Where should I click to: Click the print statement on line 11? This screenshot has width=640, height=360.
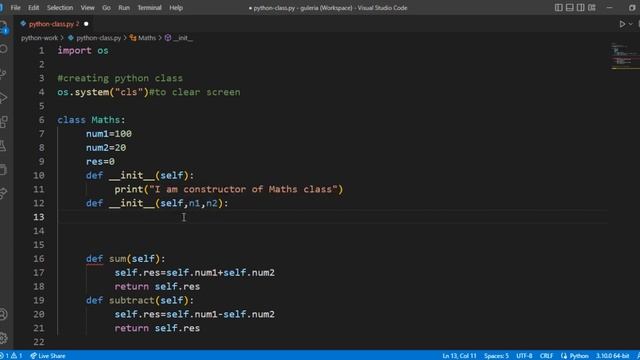click(x=229, y=189)
